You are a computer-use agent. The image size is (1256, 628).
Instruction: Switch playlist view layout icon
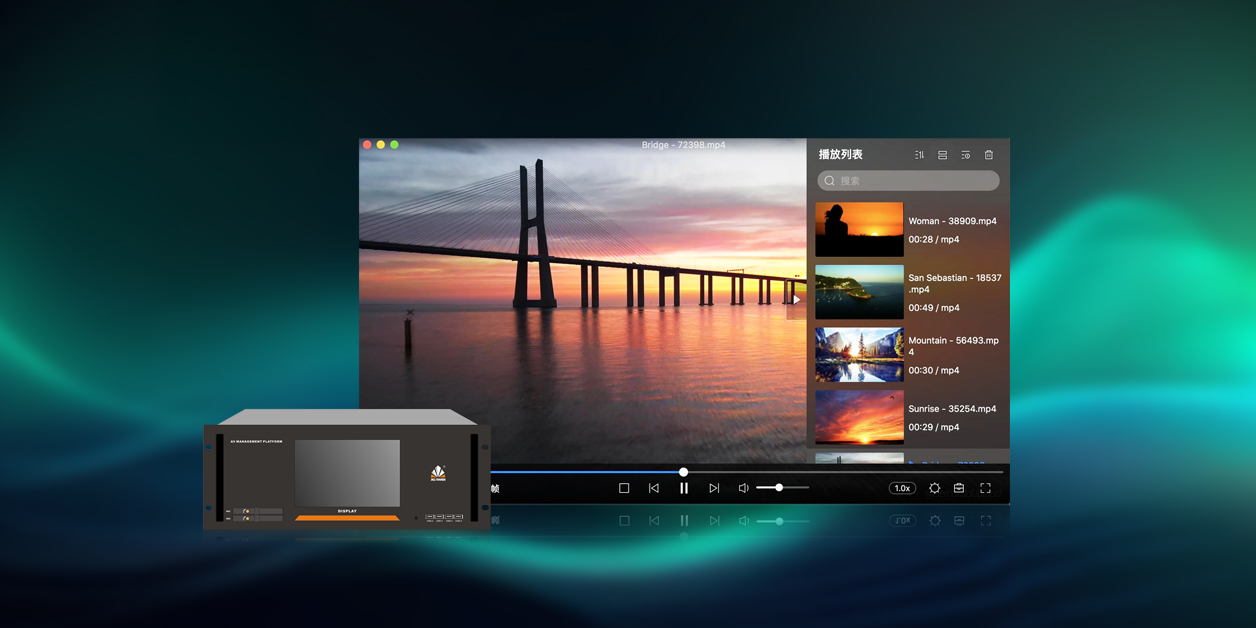pos(942,155)
